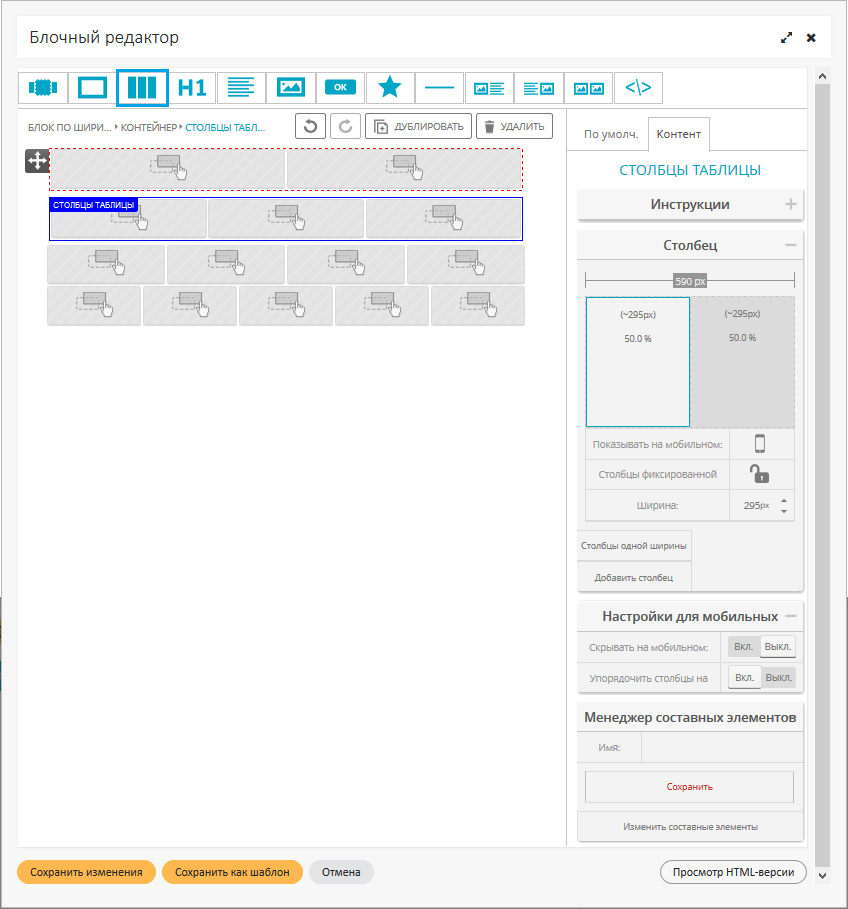Expand the Инструкции section
The image size is (848, 909).
[x=790, y=205]
